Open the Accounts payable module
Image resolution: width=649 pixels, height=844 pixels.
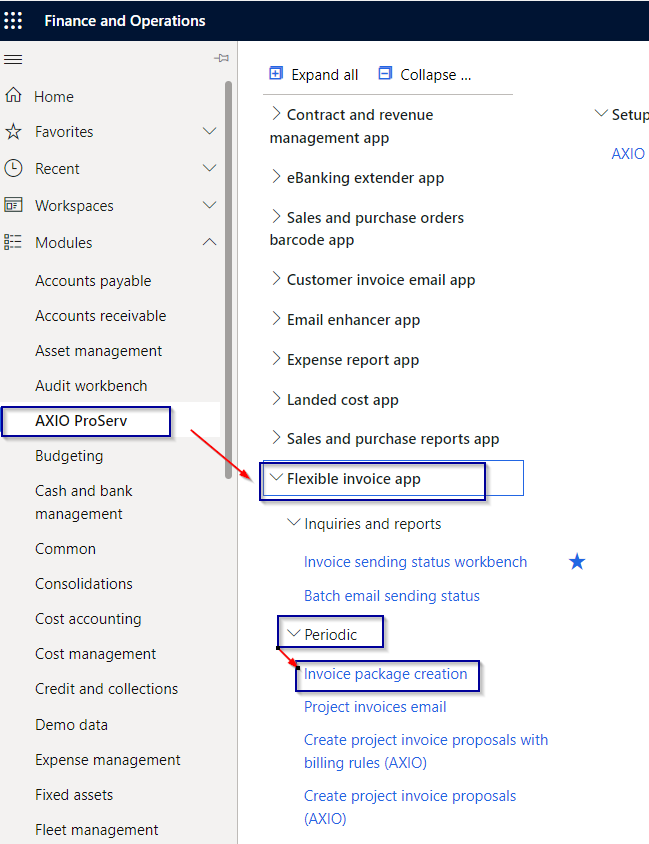[93, 281]
